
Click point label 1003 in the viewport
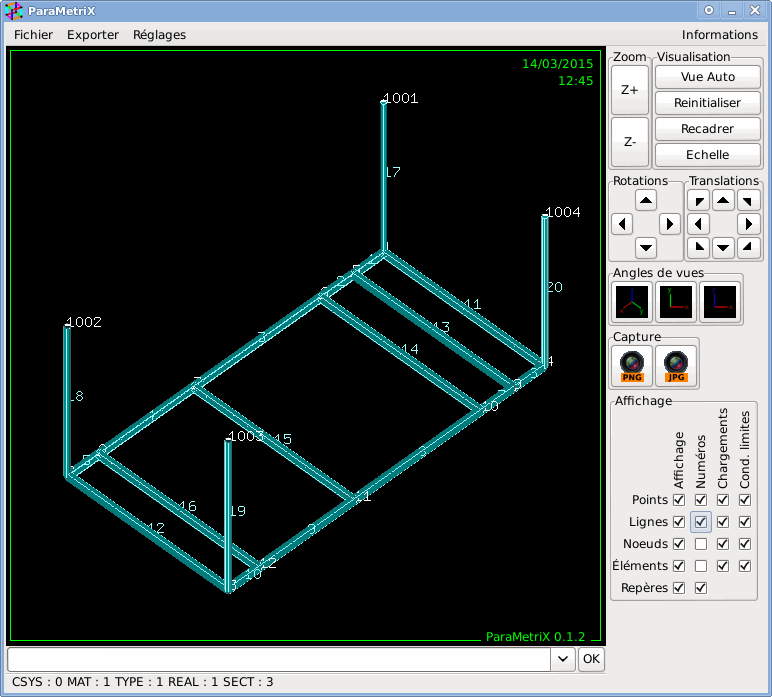coord(246,436)
